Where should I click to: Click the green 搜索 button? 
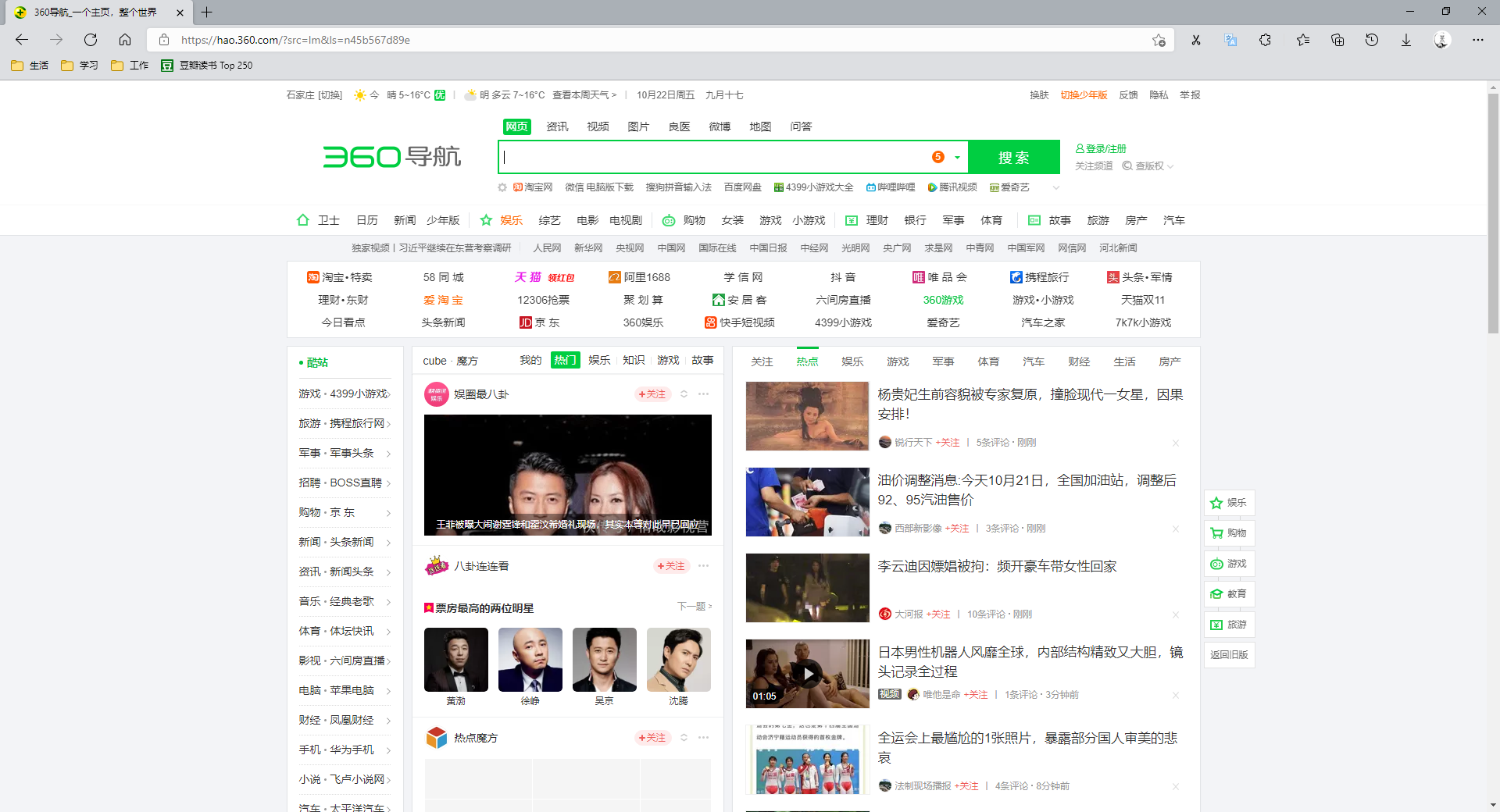pos(1014,157)
